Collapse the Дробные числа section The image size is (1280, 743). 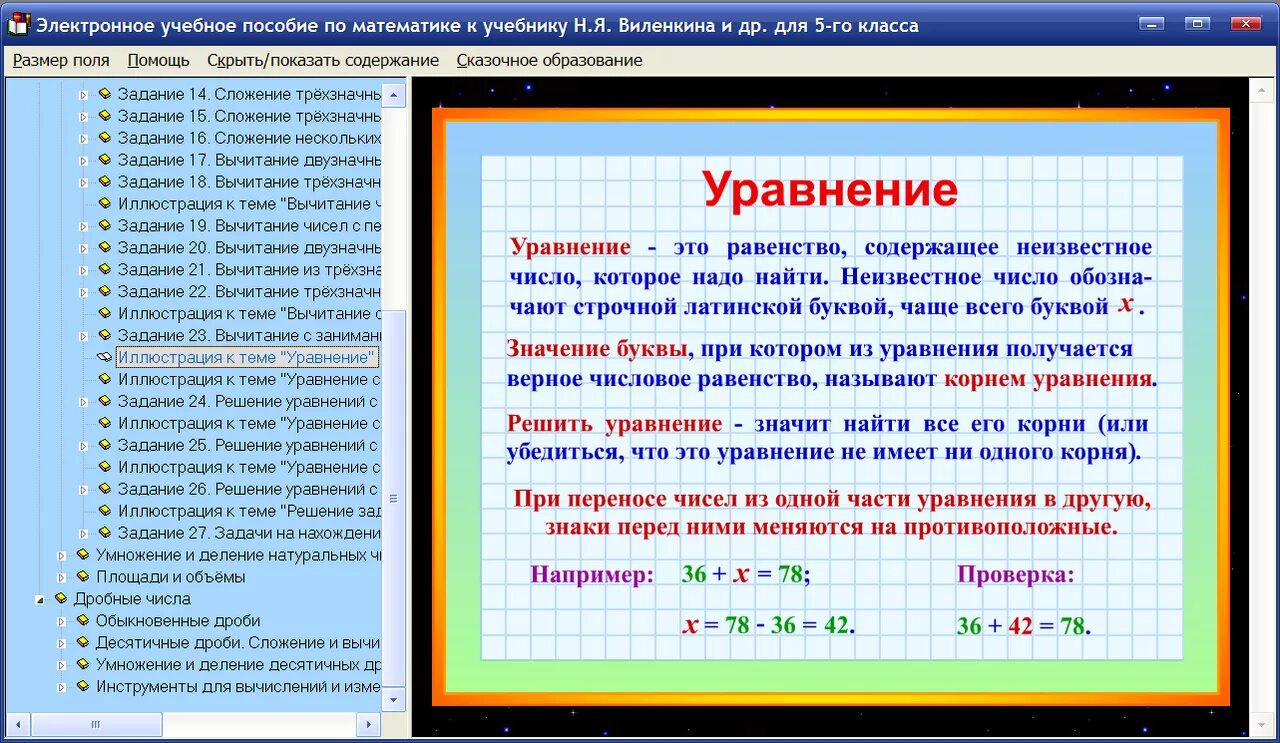tap(40, 600)
